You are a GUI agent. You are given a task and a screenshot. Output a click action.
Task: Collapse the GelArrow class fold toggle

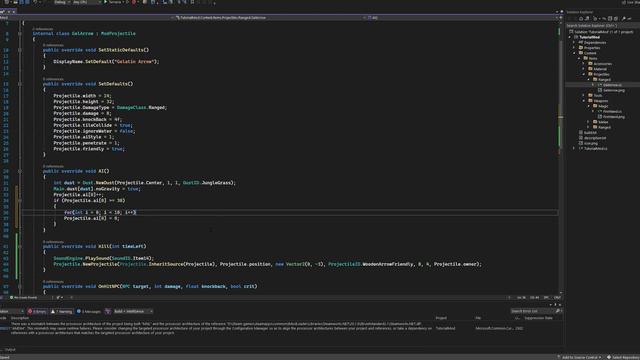[x=20, y=33]
